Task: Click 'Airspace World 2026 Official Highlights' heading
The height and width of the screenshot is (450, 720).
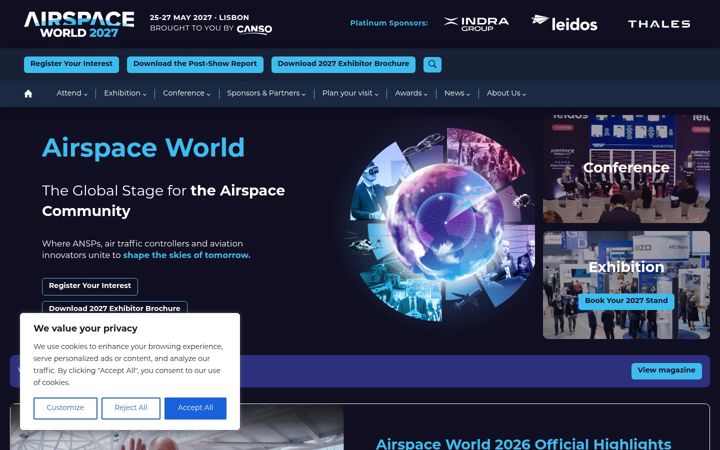Action: click(x=523, y=444)
